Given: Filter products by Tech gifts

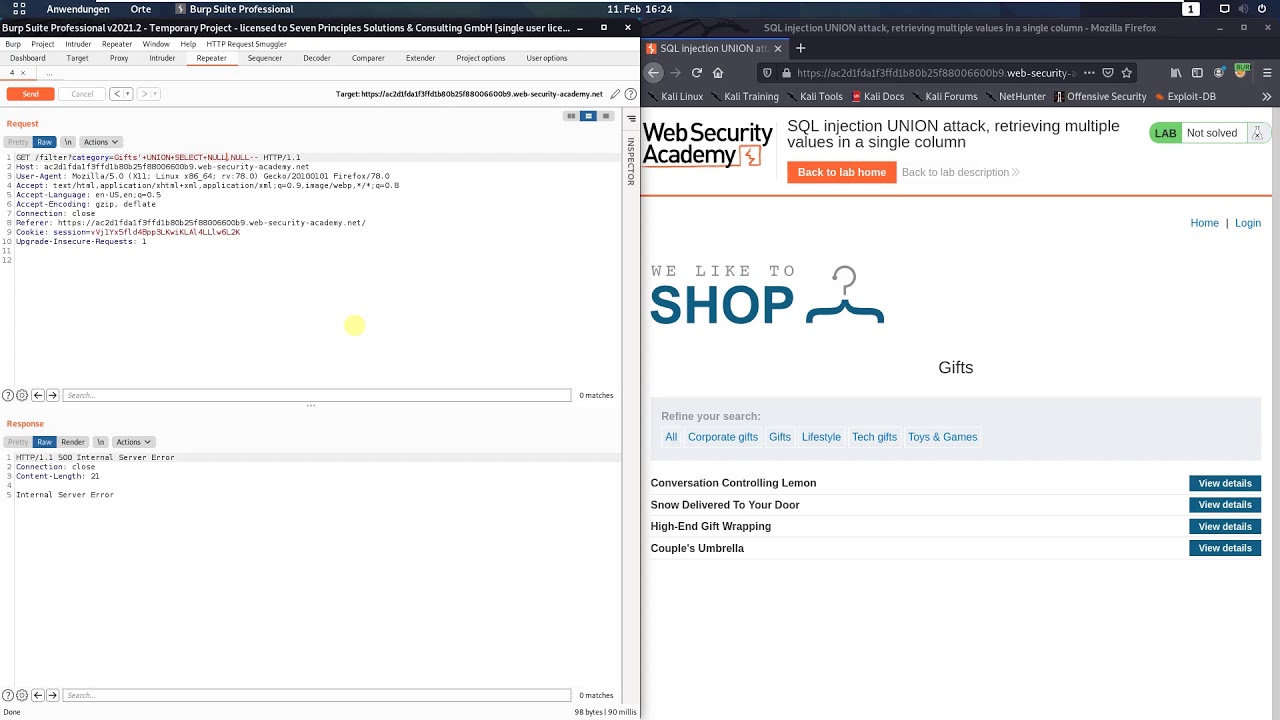Looking at the screenshot, I should [x=874, y=437].
